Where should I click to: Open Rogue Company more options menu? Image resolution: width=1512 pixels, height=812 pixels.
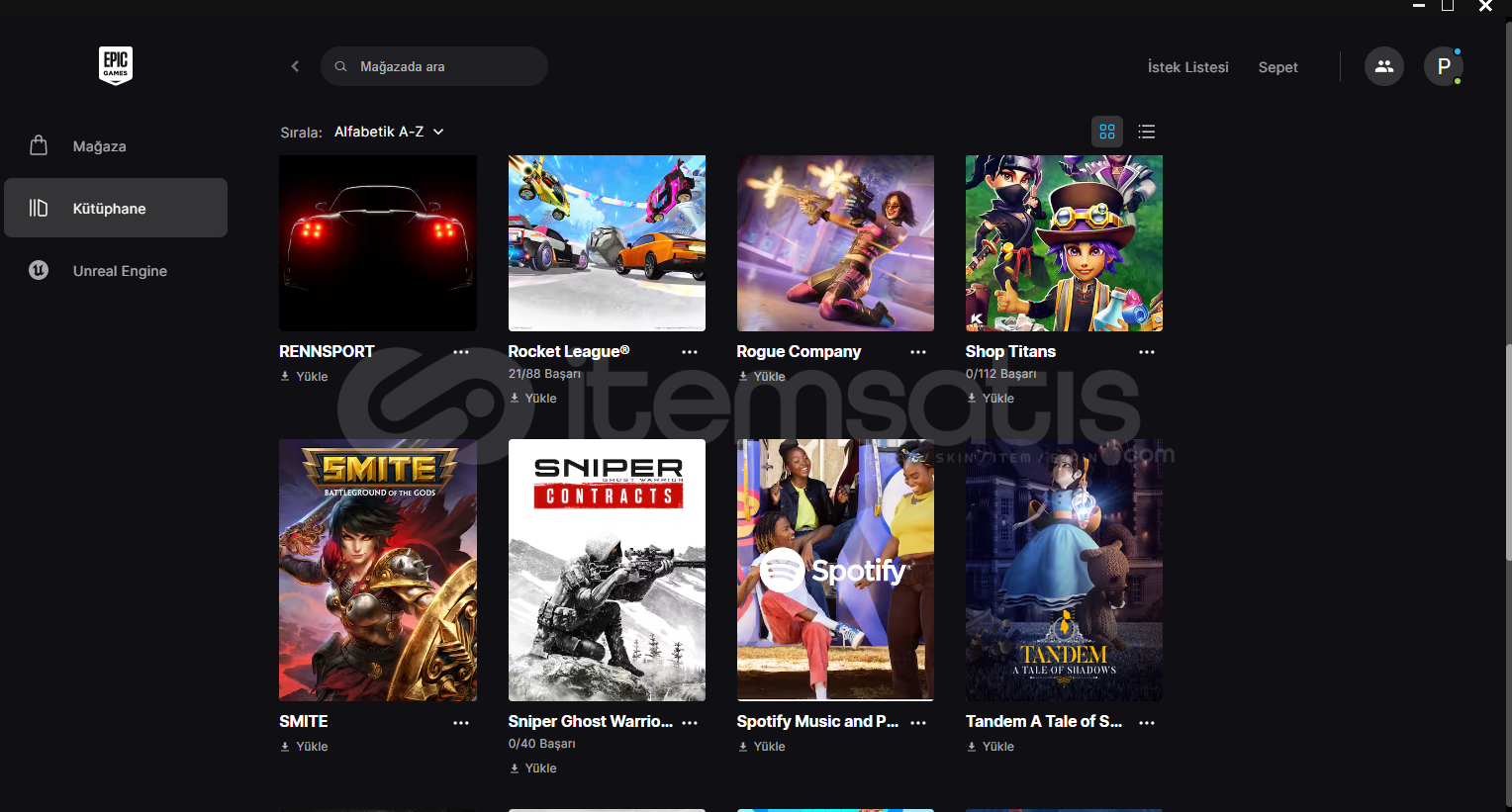(x=918, y=352)
